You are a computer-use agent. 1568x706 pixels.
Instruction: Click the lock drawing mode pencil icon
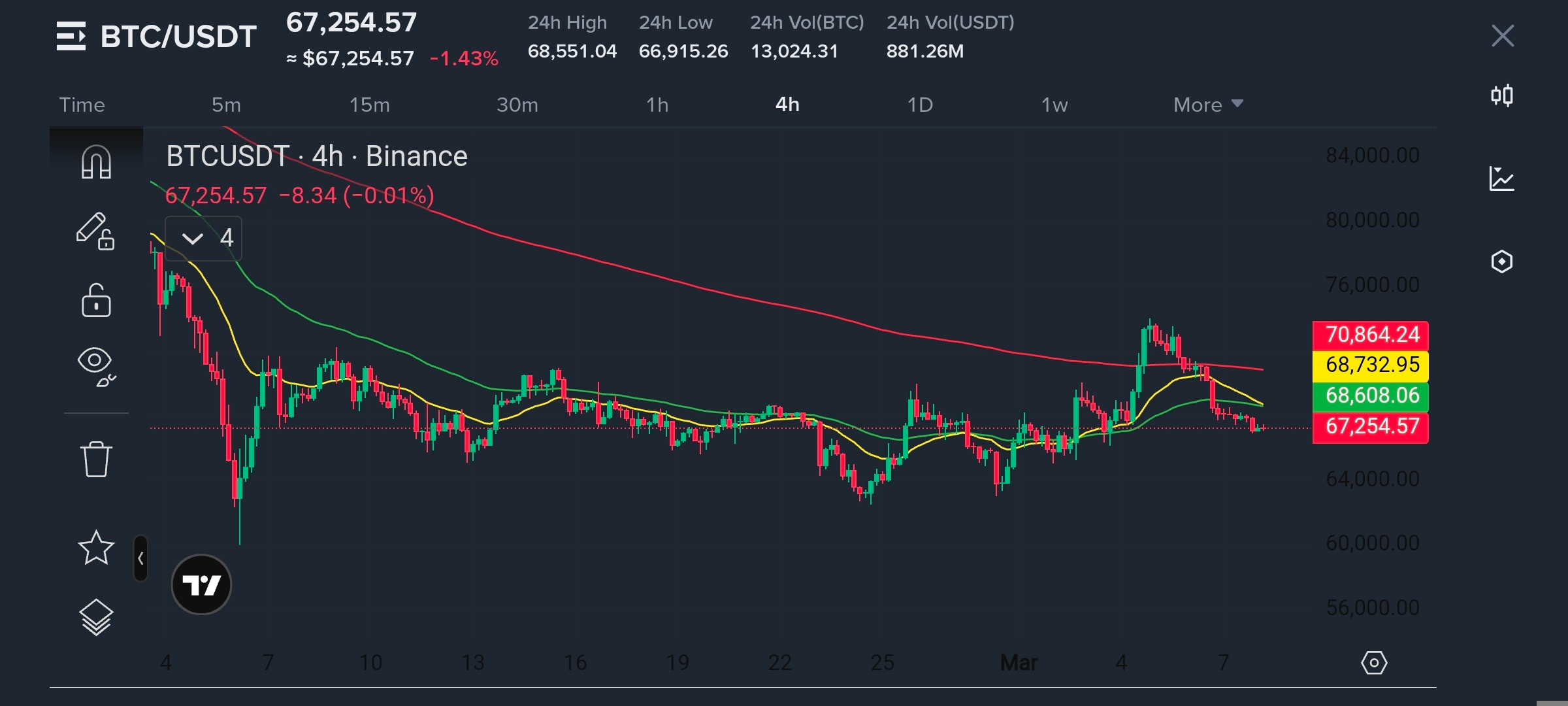pyautogui.click(x=95, y=231)
